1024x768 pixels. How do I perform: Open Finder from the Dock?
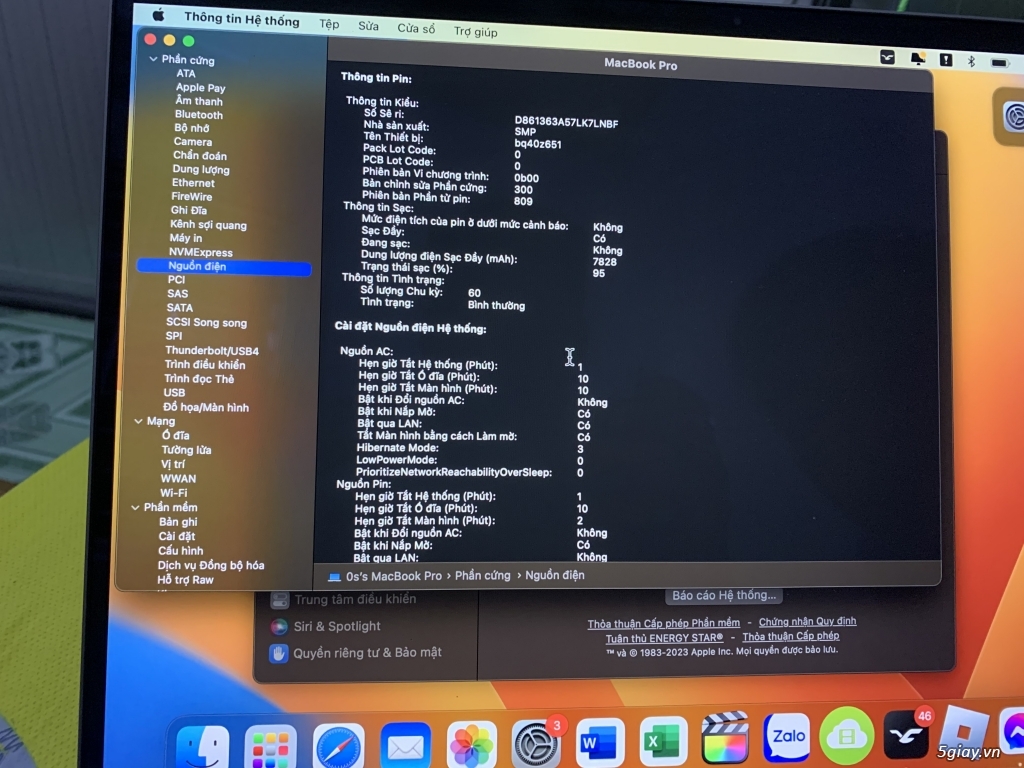pos(202,747)
